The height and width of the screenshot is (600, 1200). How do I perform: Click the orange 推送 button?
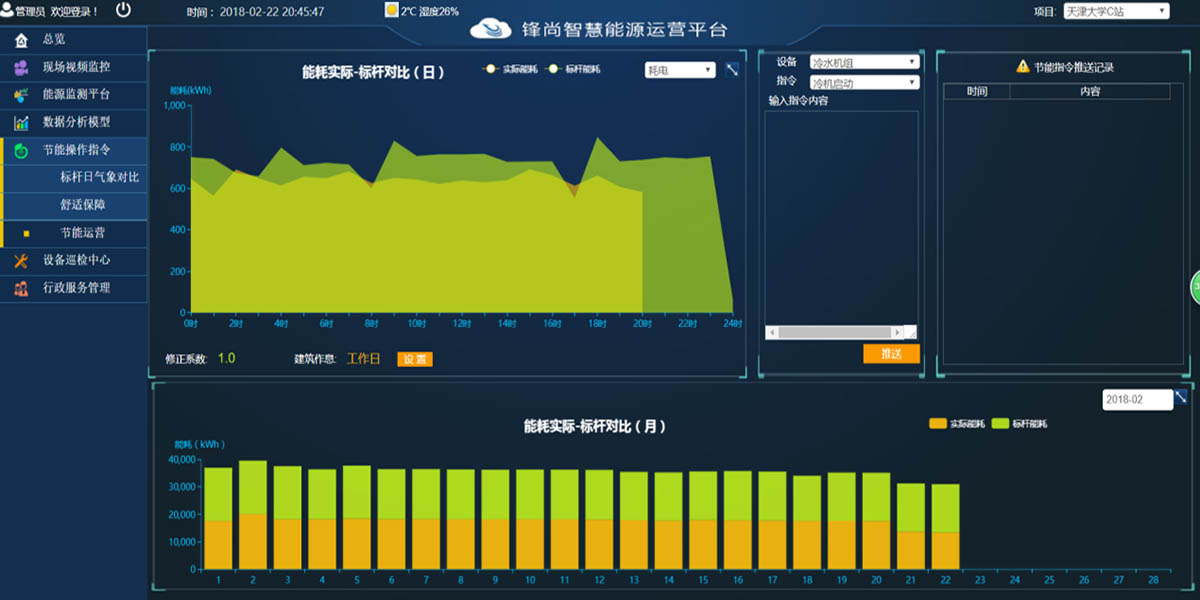point(891,354)
